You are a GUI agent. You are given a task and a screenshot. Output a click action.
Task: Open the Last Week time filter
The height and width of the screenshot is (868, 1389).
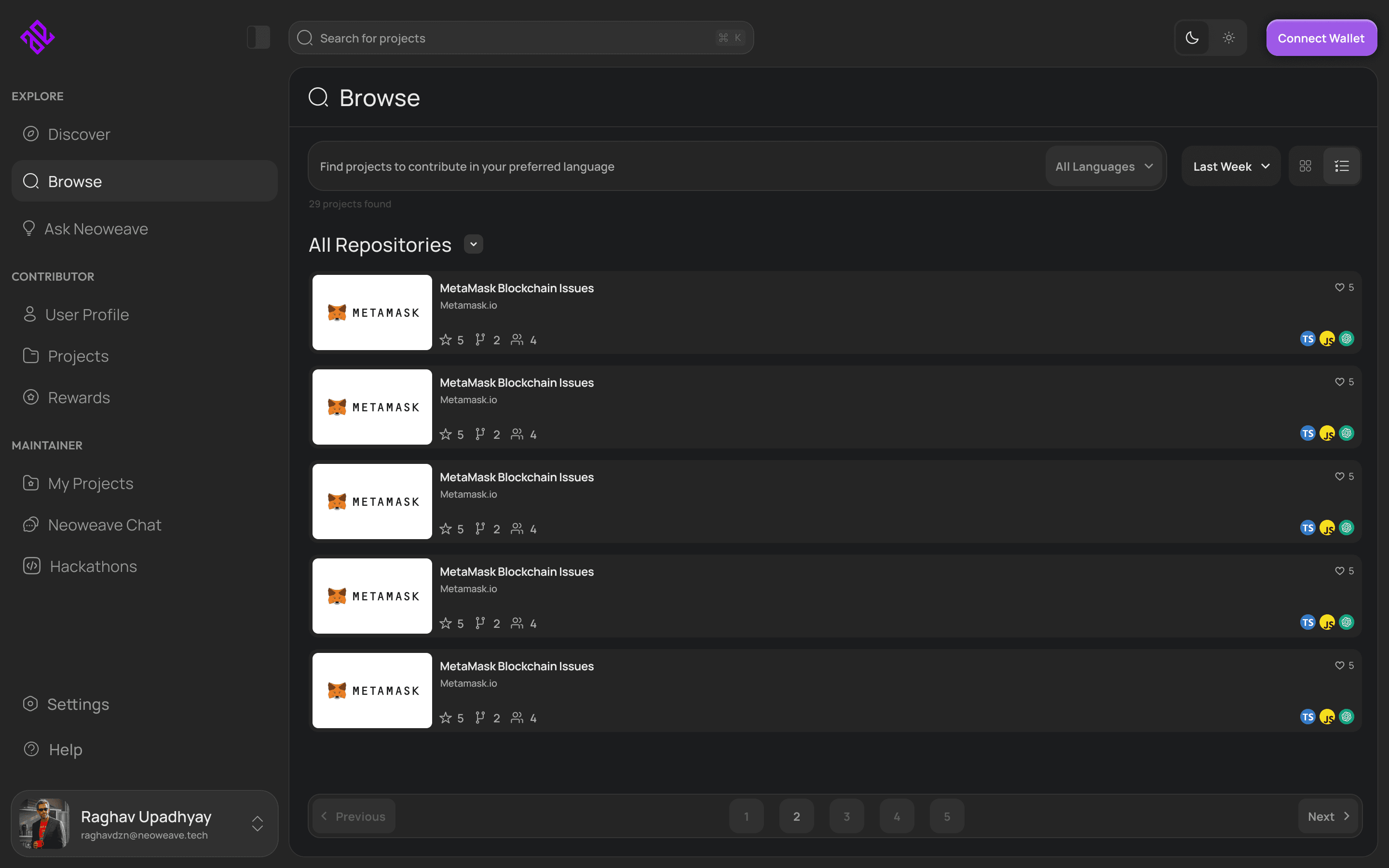pyautogui.click(x=1231, y=166)
